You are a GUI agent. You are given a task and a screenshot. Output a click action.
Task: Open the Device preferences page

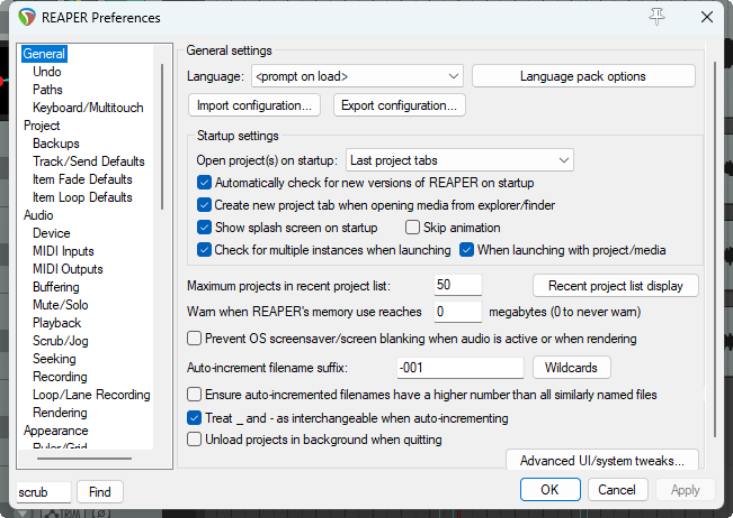click(51, 233)
